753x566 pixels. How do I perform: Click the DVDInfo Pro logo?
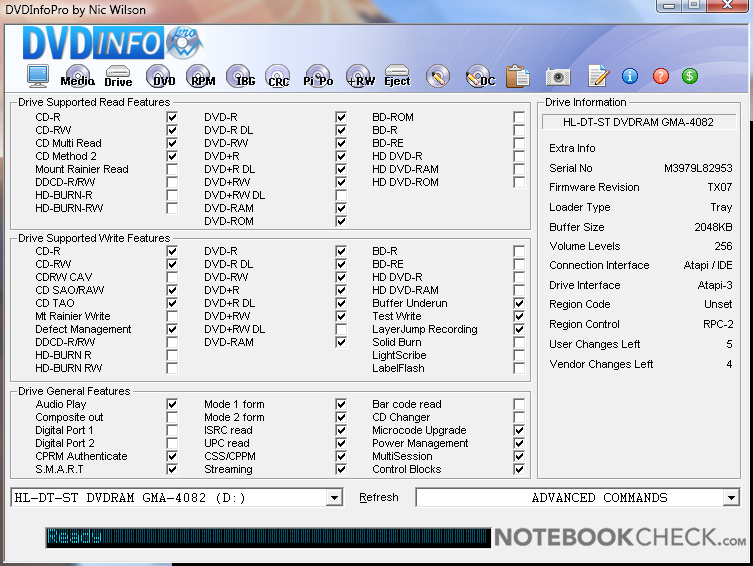[x=112, y=43]
